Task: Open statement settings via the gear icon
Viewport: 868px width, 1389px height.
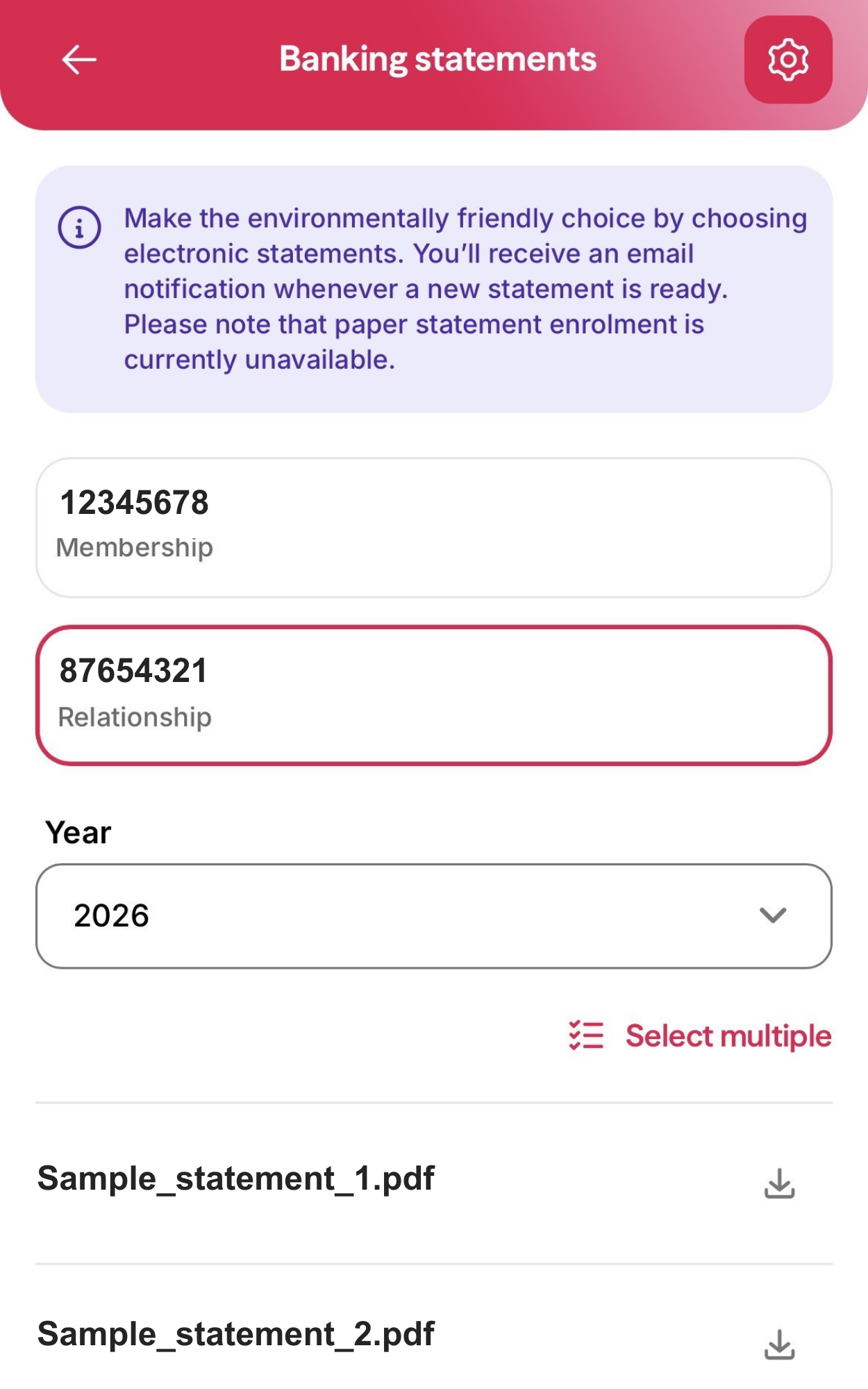Action: click(787, 60)
